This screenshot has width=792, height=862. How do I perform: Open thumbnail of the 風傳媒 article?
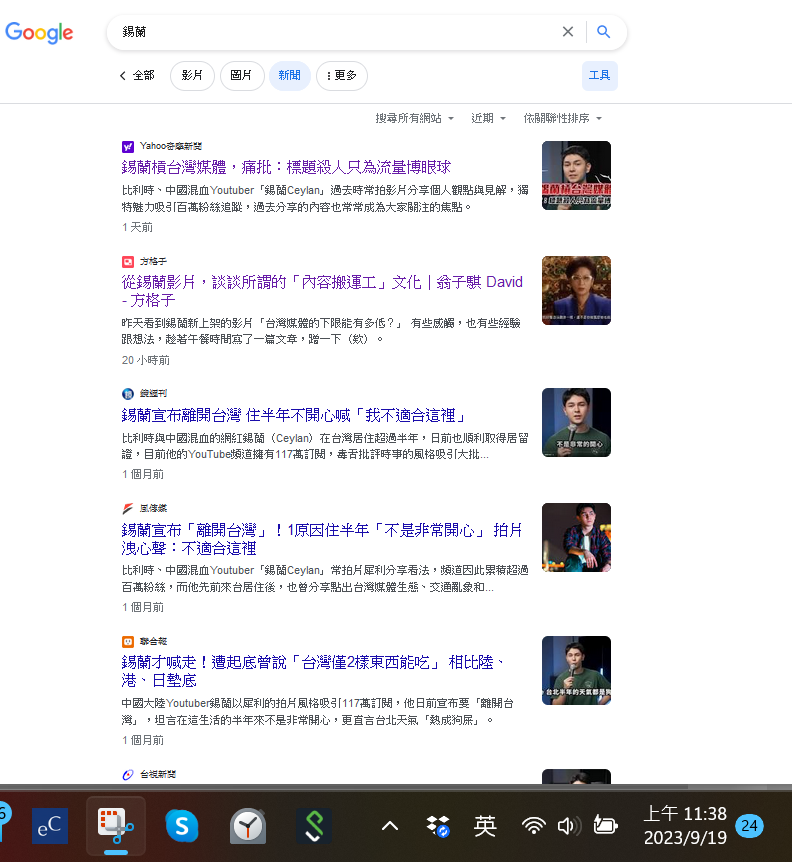[576, 538]
